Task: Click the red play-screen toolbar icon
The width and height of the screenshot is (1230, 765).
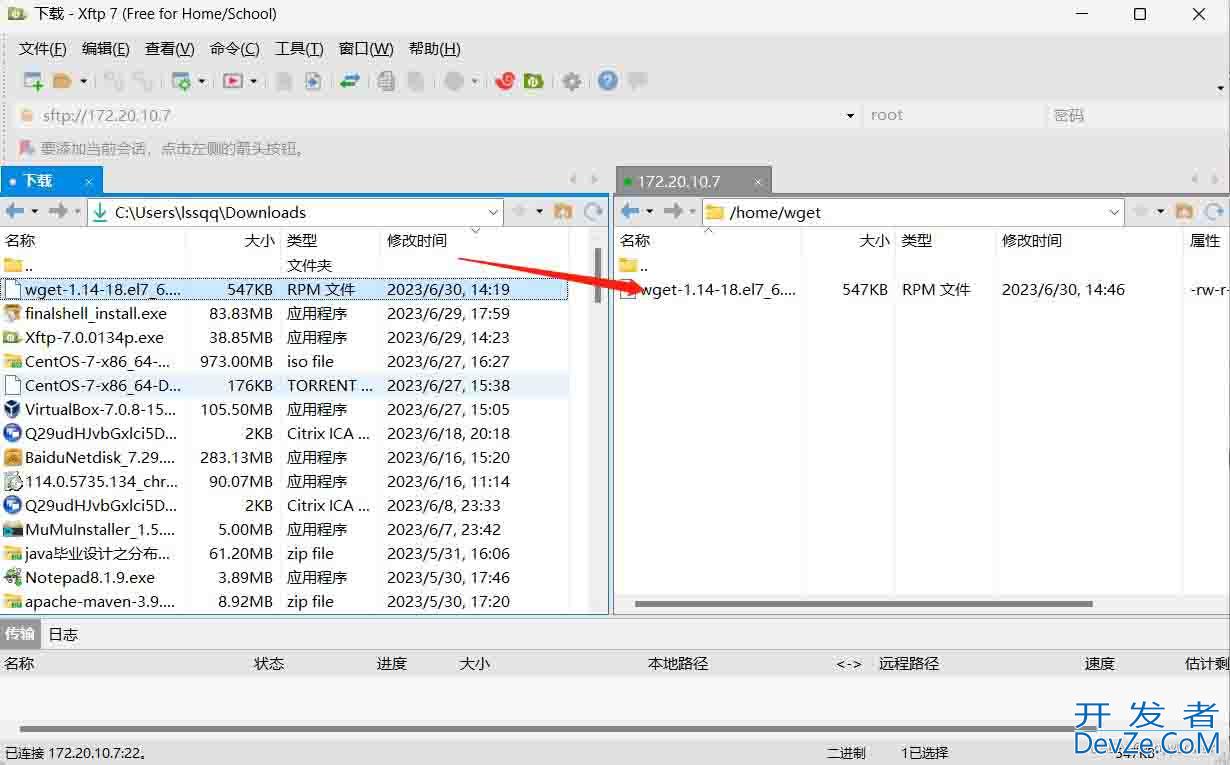Action: click(x=233, y=81)
